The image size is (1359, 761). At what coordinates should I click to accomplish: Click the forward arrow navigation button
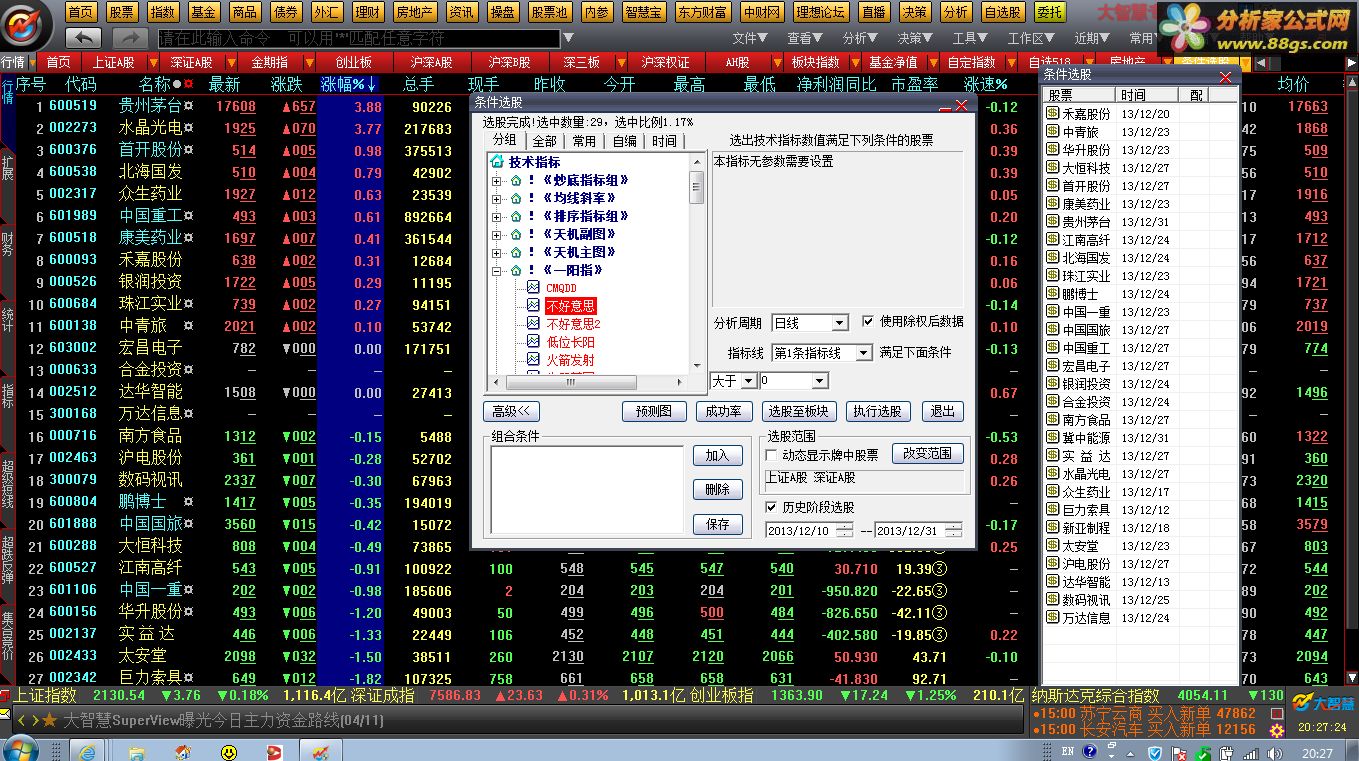tap(129, 38)
